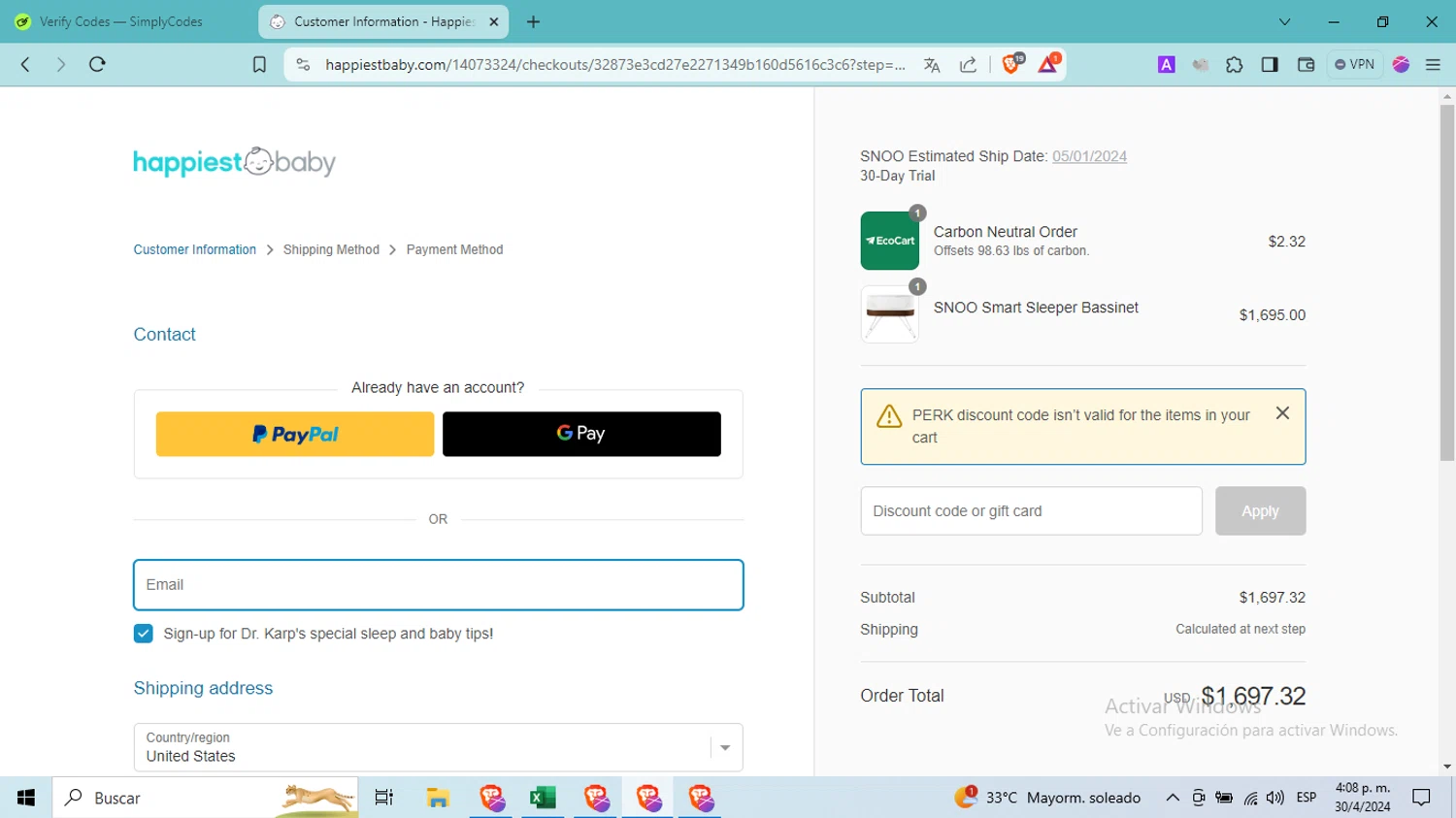
Task: Share this page icon
Action: [968, 65]
